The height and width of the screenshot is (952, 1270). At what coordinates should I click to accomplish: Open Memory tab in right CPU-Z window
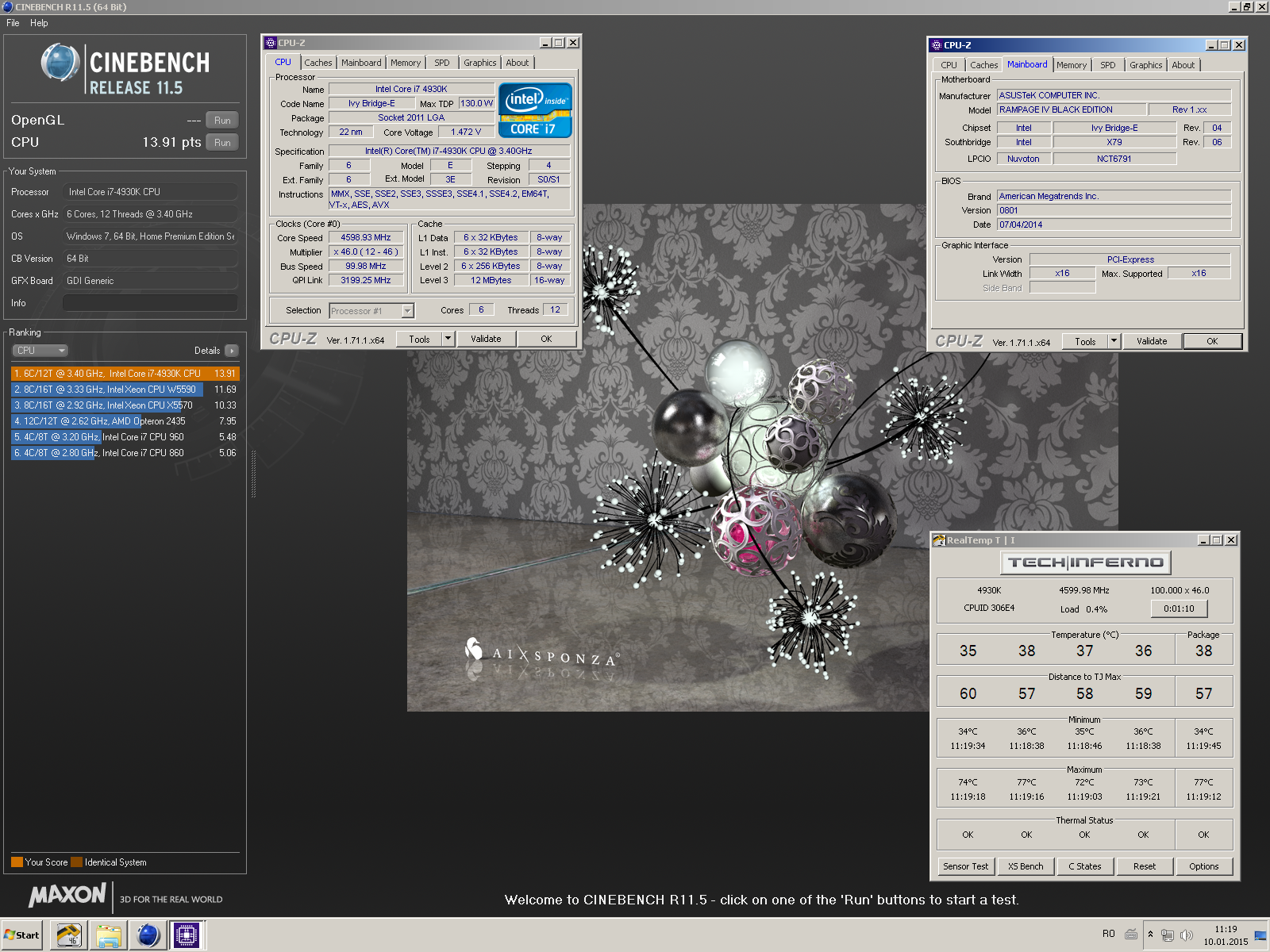(1072, 65)
